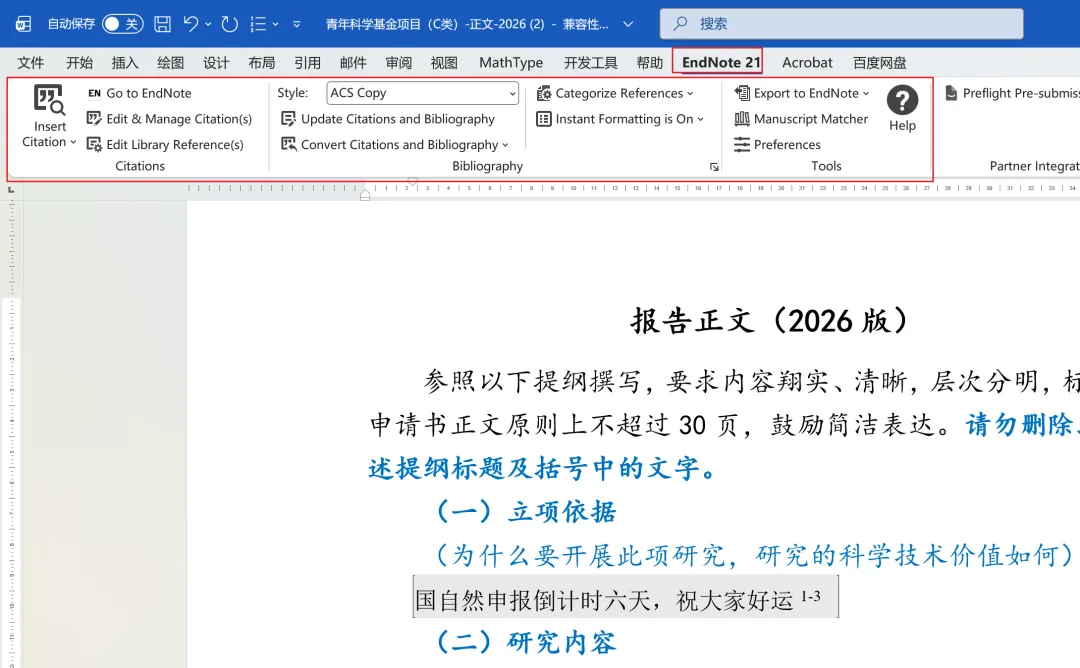Switch to the 引用 tab
Image resolution: width=1080 pixels, height=668 pixels.
pyautogui.click(x=307, y=63)
